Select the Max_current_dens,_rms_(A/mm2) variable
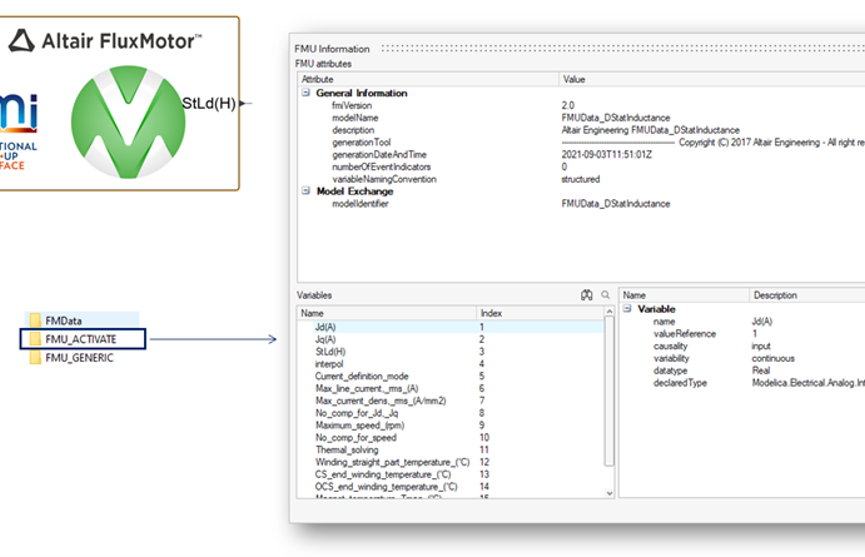This screenshot has height=557, width=865. pyautogui.click(x=451, y=400)
